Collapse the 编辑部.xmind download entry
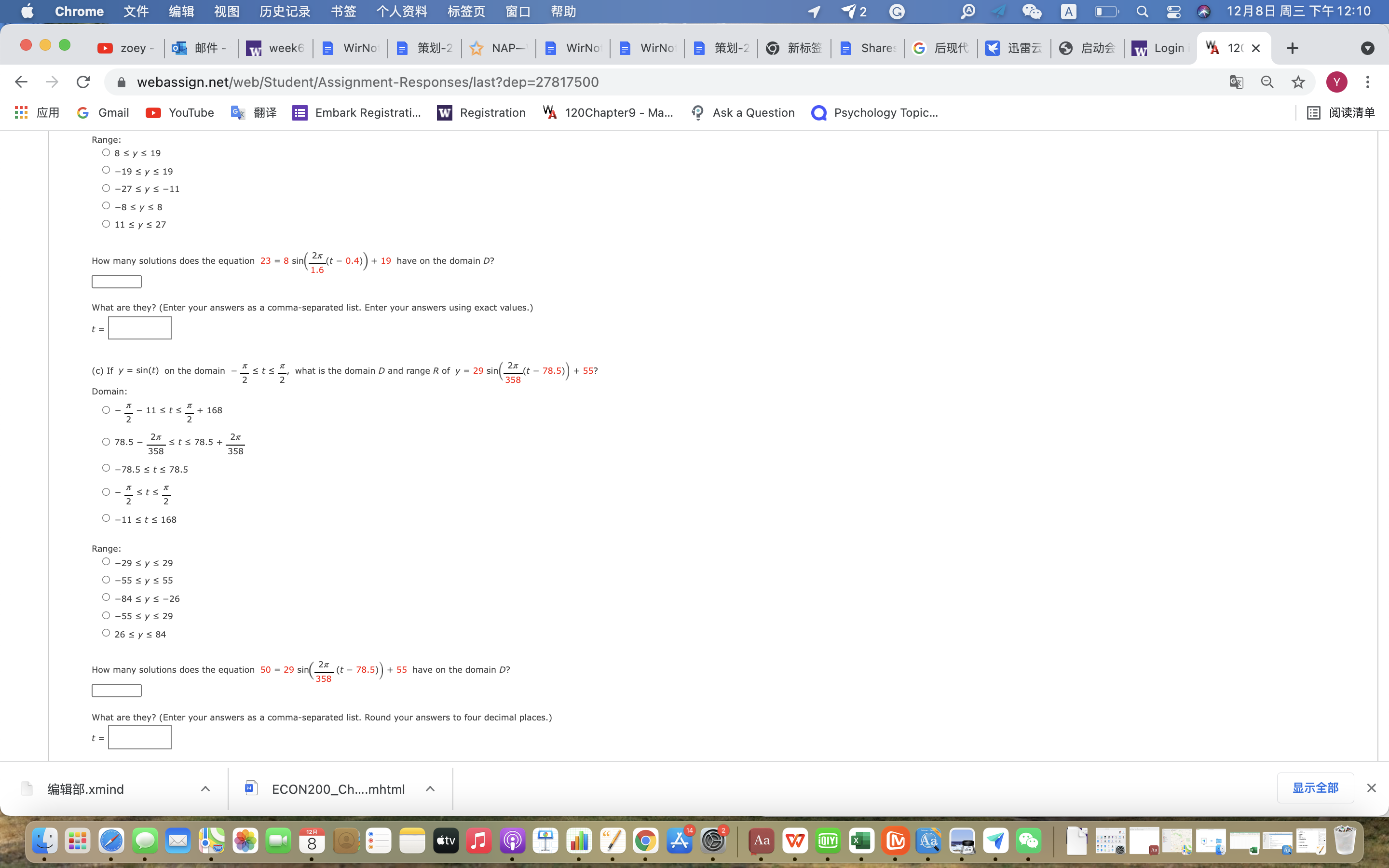1389x868 pixels. [205, 788]
